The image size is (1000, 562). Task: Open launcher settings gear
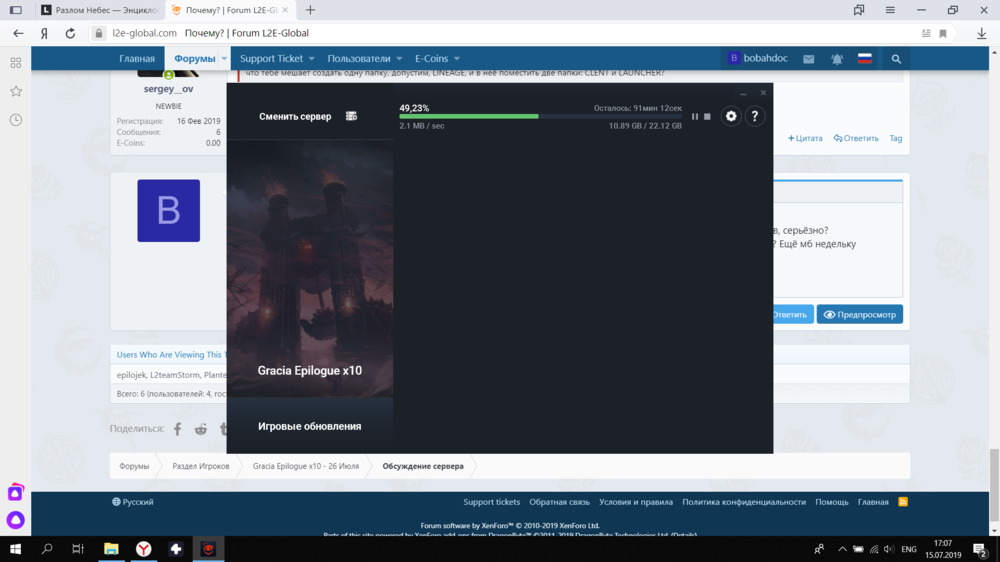731,116
